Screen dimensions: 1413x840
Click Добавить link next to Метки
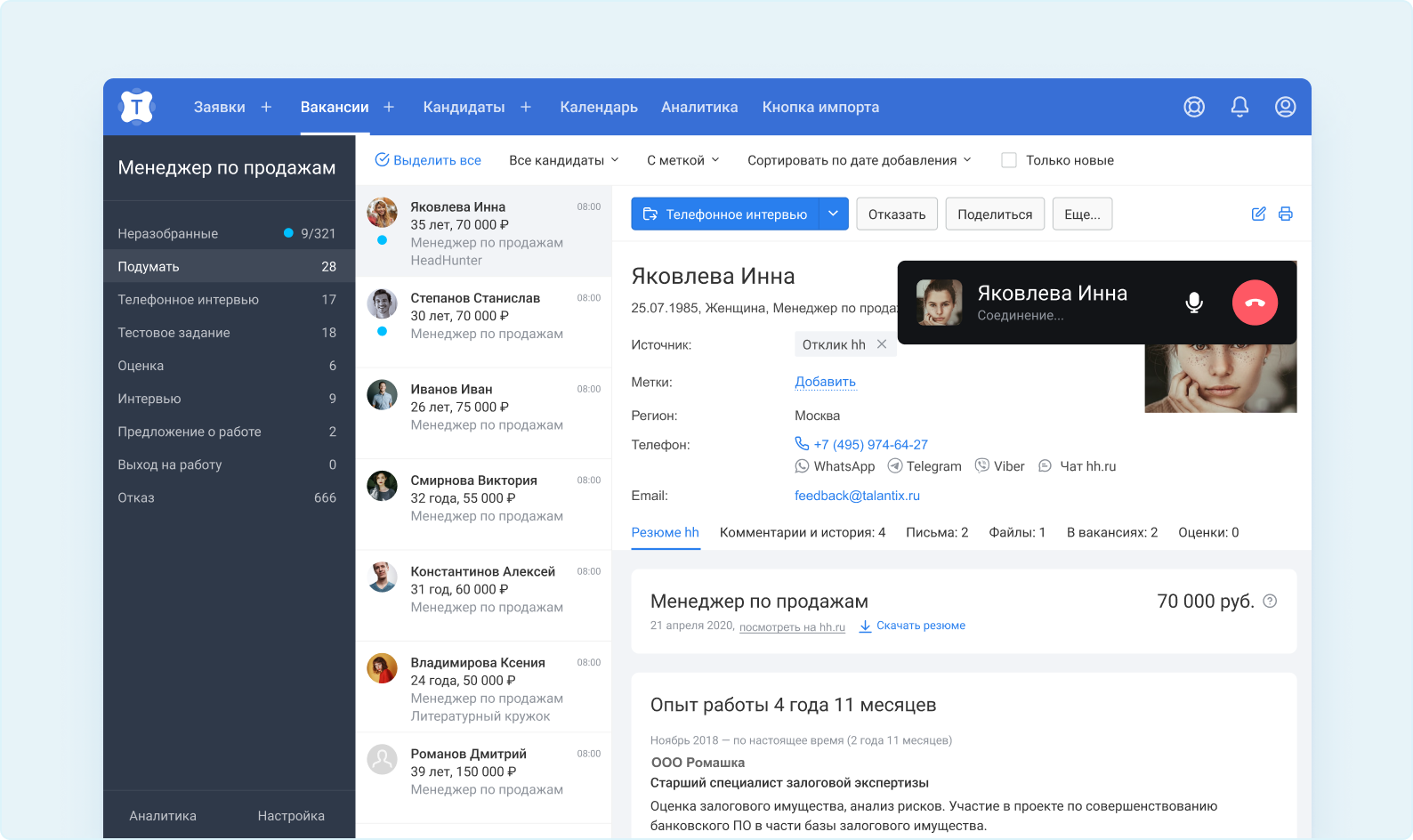826,382
